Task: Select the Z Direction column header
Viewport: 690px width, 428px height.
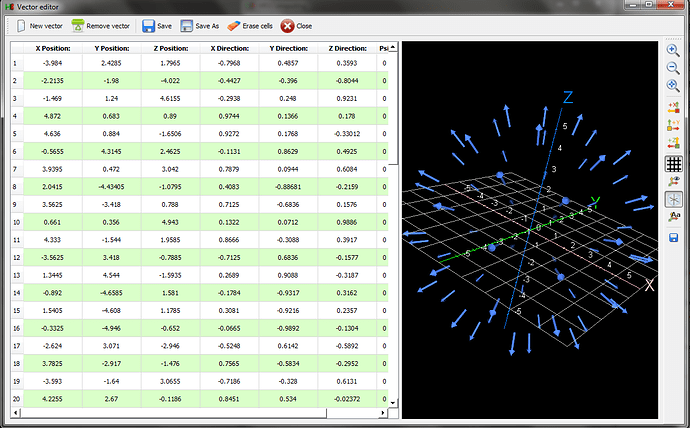Action: coord(347,48)
